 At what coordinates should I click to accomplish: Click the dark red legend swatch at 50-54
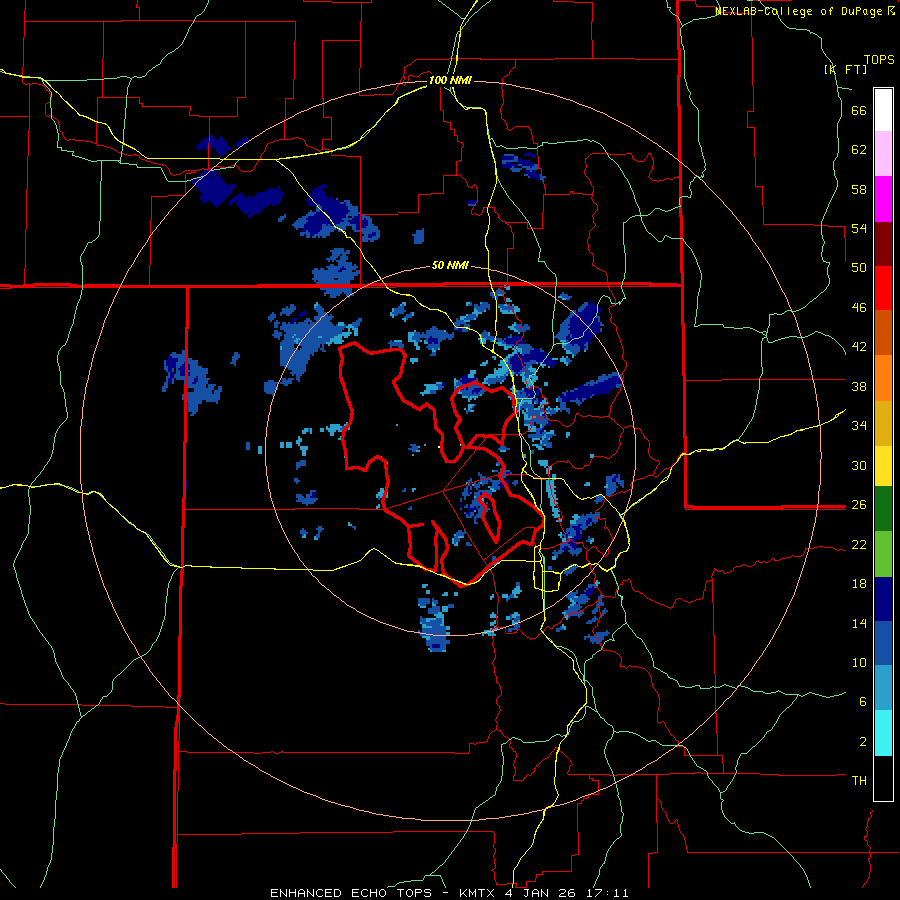tap(883, 244)
